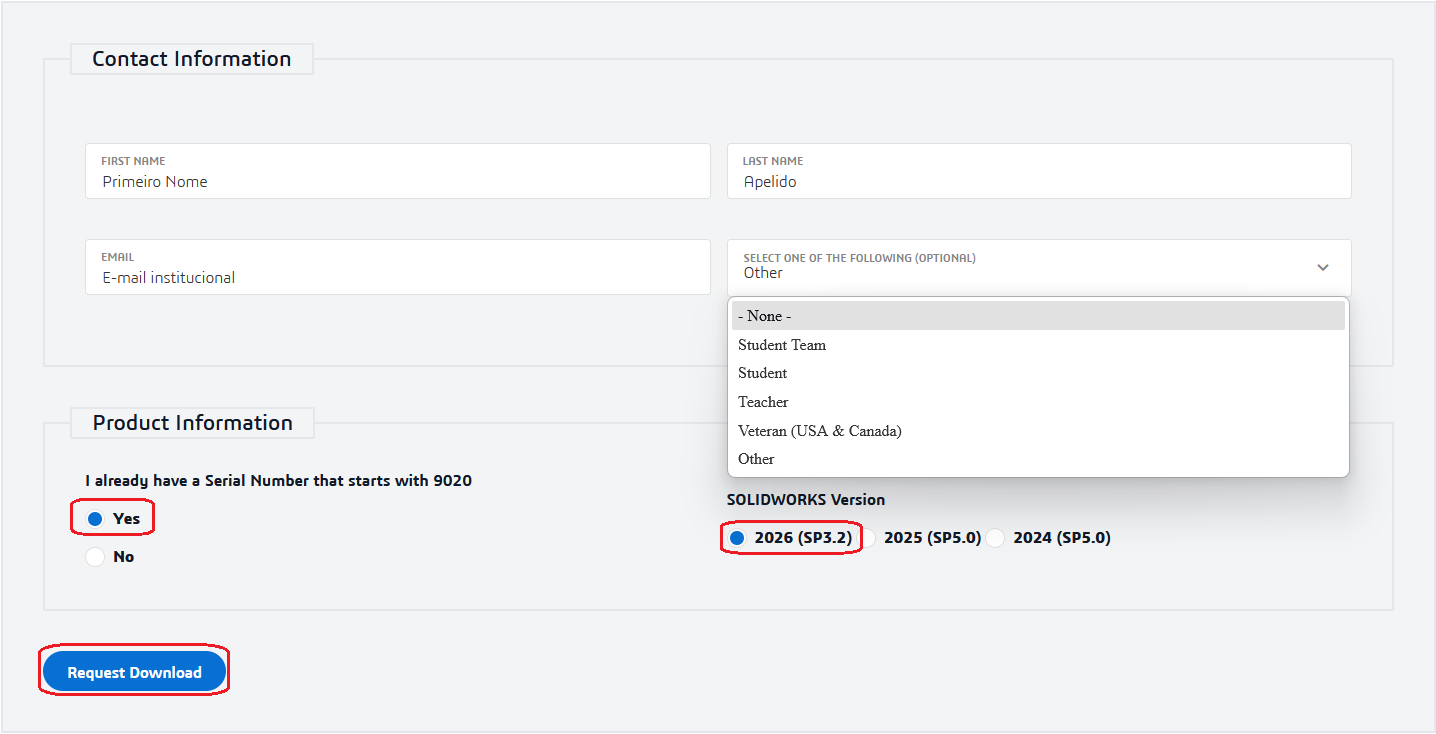The width and height of the screenshot is (1436, 734).
Task: Click the First Name input field
Action: tap(398, 171)
